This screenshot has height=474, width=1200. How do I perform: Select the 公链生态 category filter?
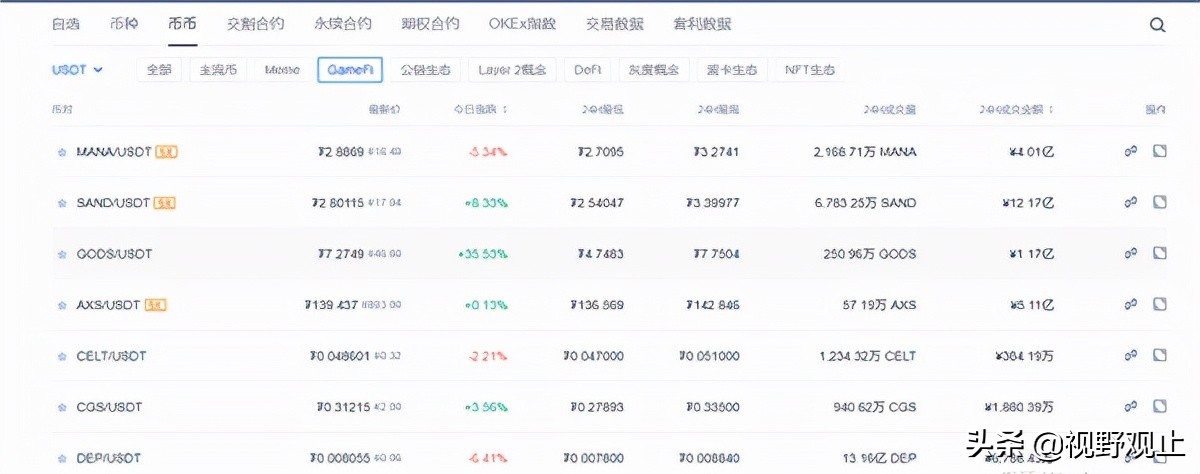pyautogui.click(x=425, y=70)
